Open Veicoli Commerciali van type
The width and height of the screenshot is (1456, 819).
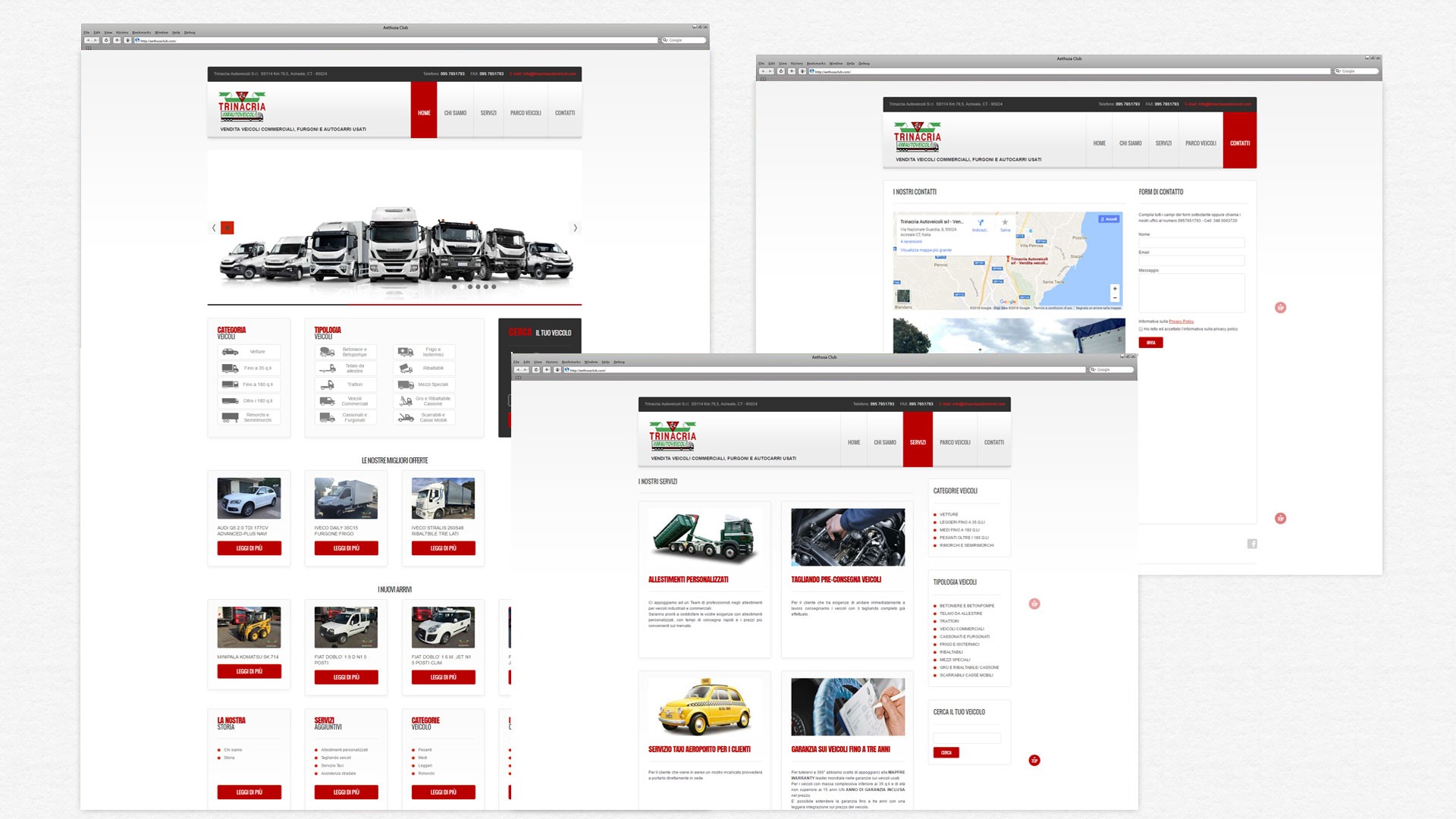(x=347, y=401)
